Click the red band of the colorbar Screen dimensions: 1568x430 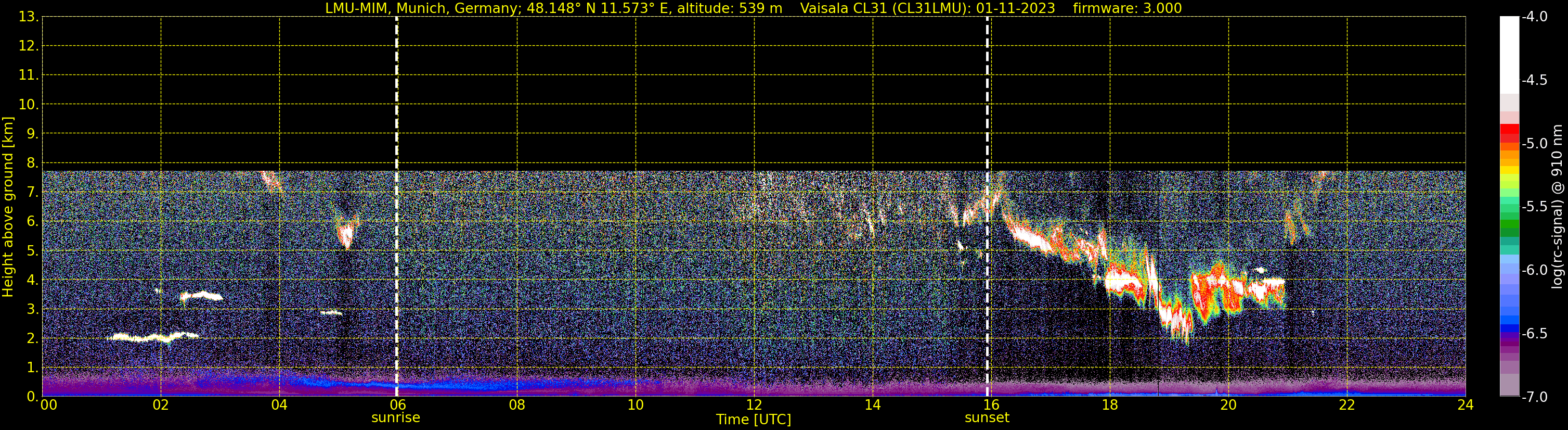(x=1509, y=133)
